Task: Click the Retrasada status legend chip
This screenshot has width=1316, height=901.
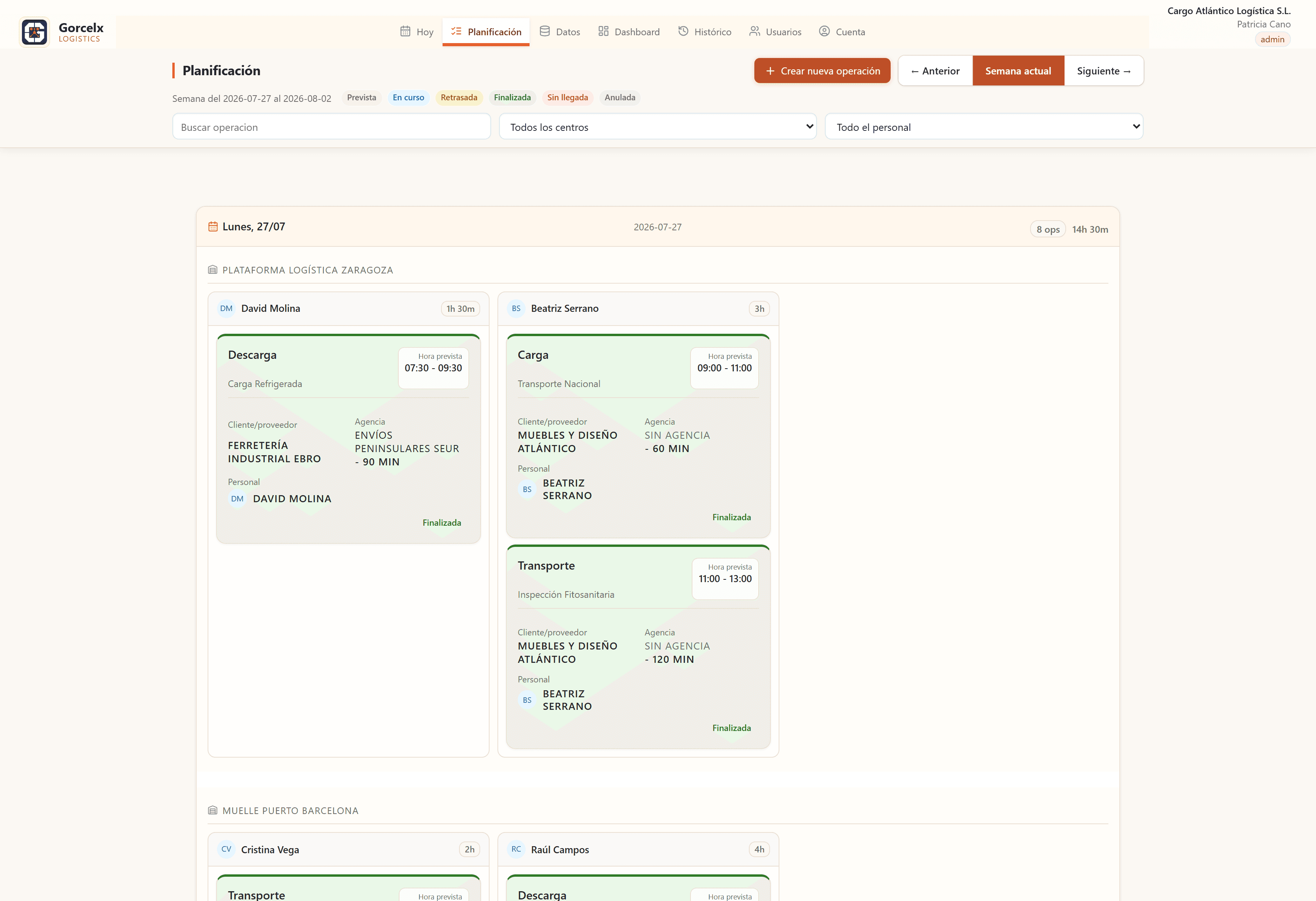Action: (x=459, y=98)
